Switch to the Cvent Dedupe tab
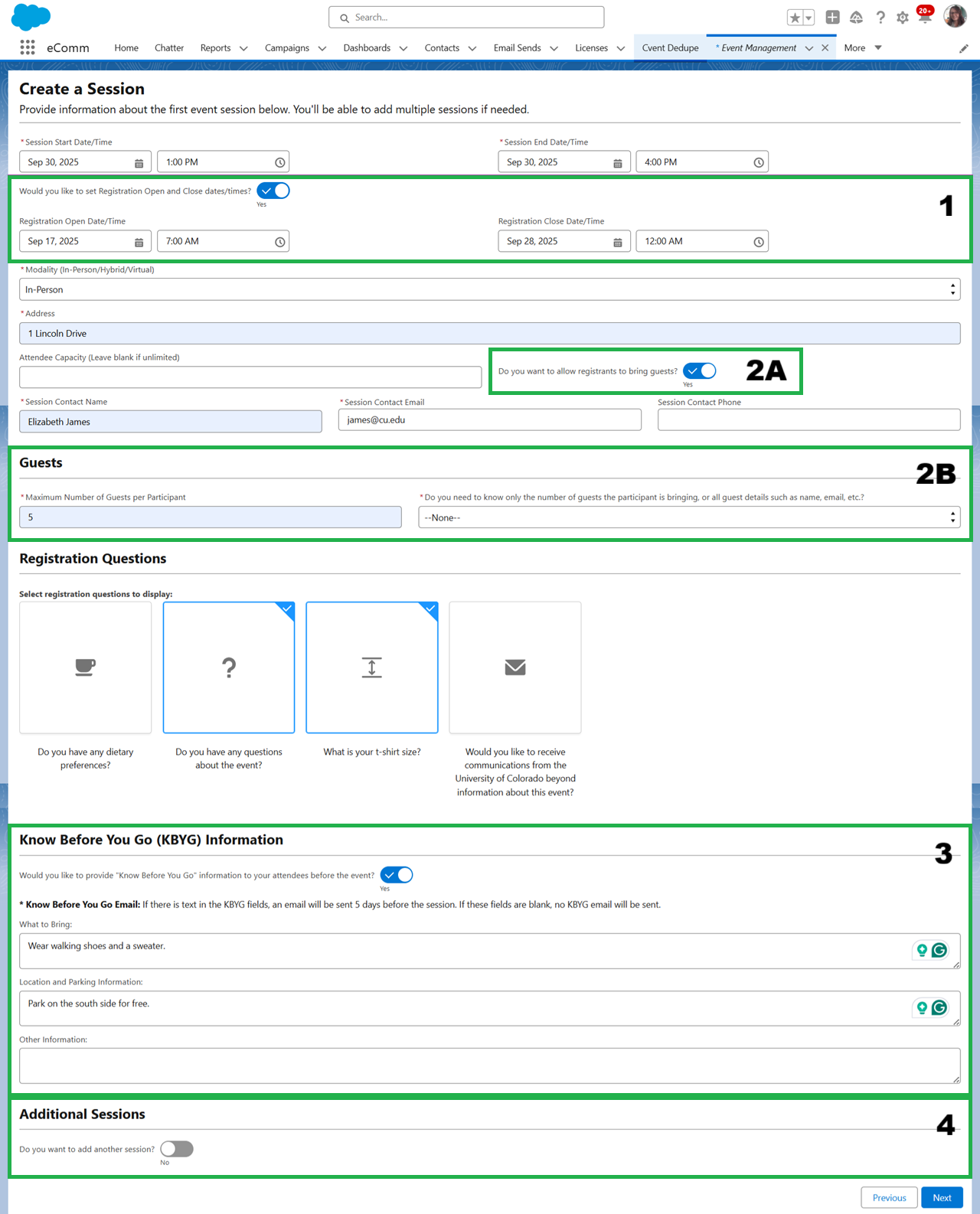Screen dimensions: 980x1214 pos(670,47)
